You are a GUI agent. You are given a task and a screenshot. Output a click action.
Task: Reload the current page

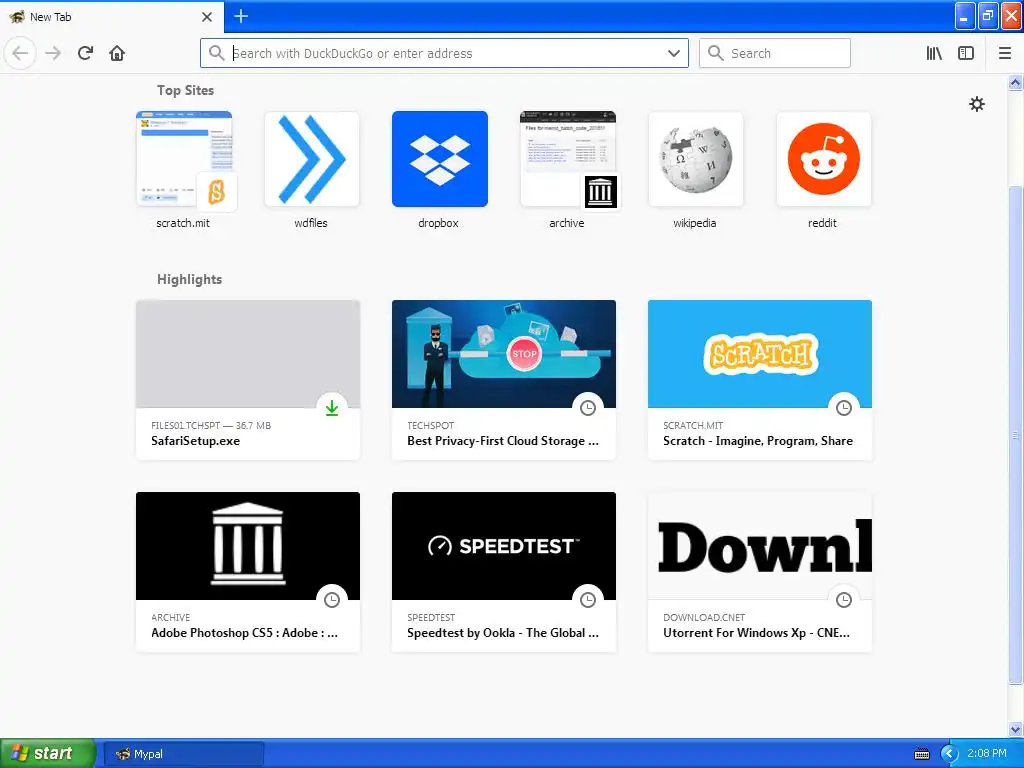coord(85,53)
